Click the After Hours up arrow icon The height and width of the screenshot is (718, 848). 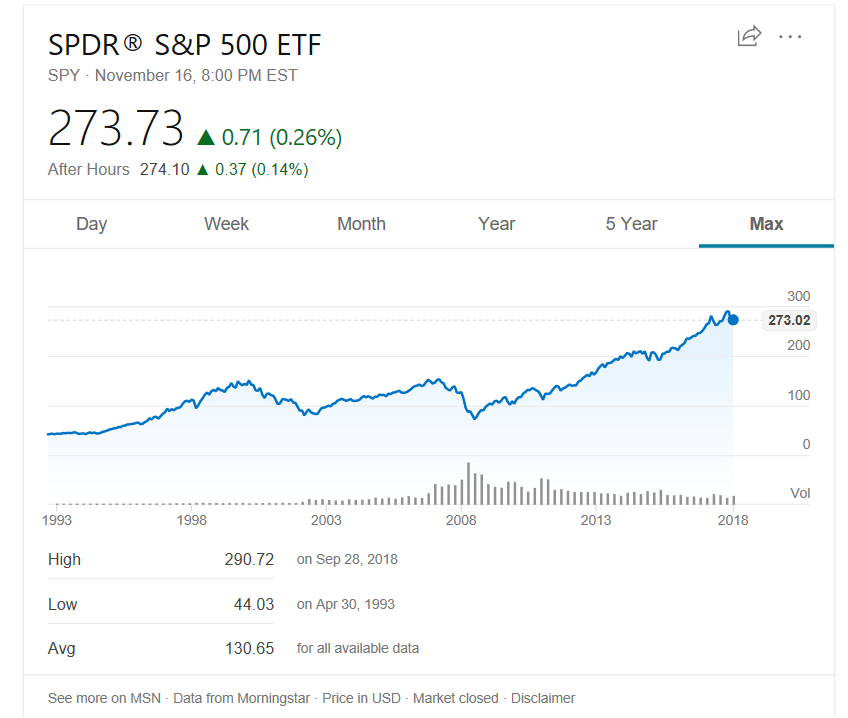(203, 170)
